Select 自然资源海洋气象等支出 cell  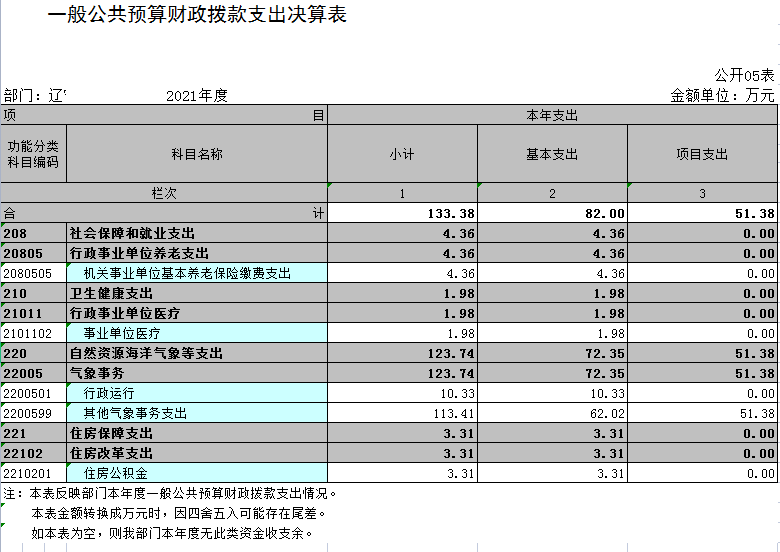197,353
